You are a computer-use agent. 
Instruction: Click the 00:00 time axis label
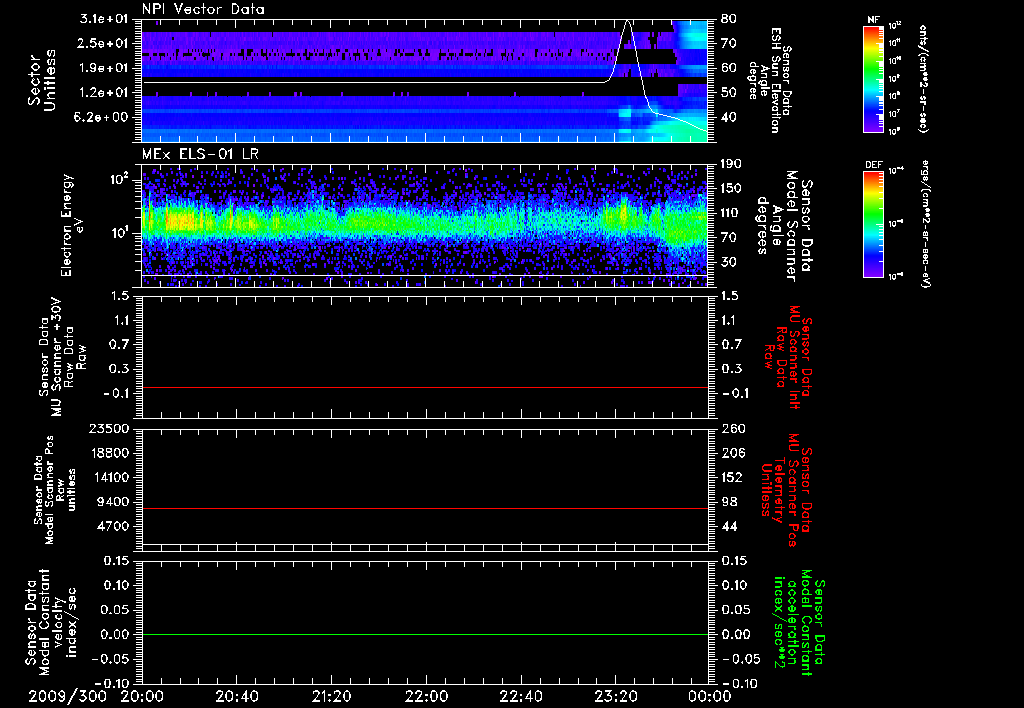(x=708, y=695)
